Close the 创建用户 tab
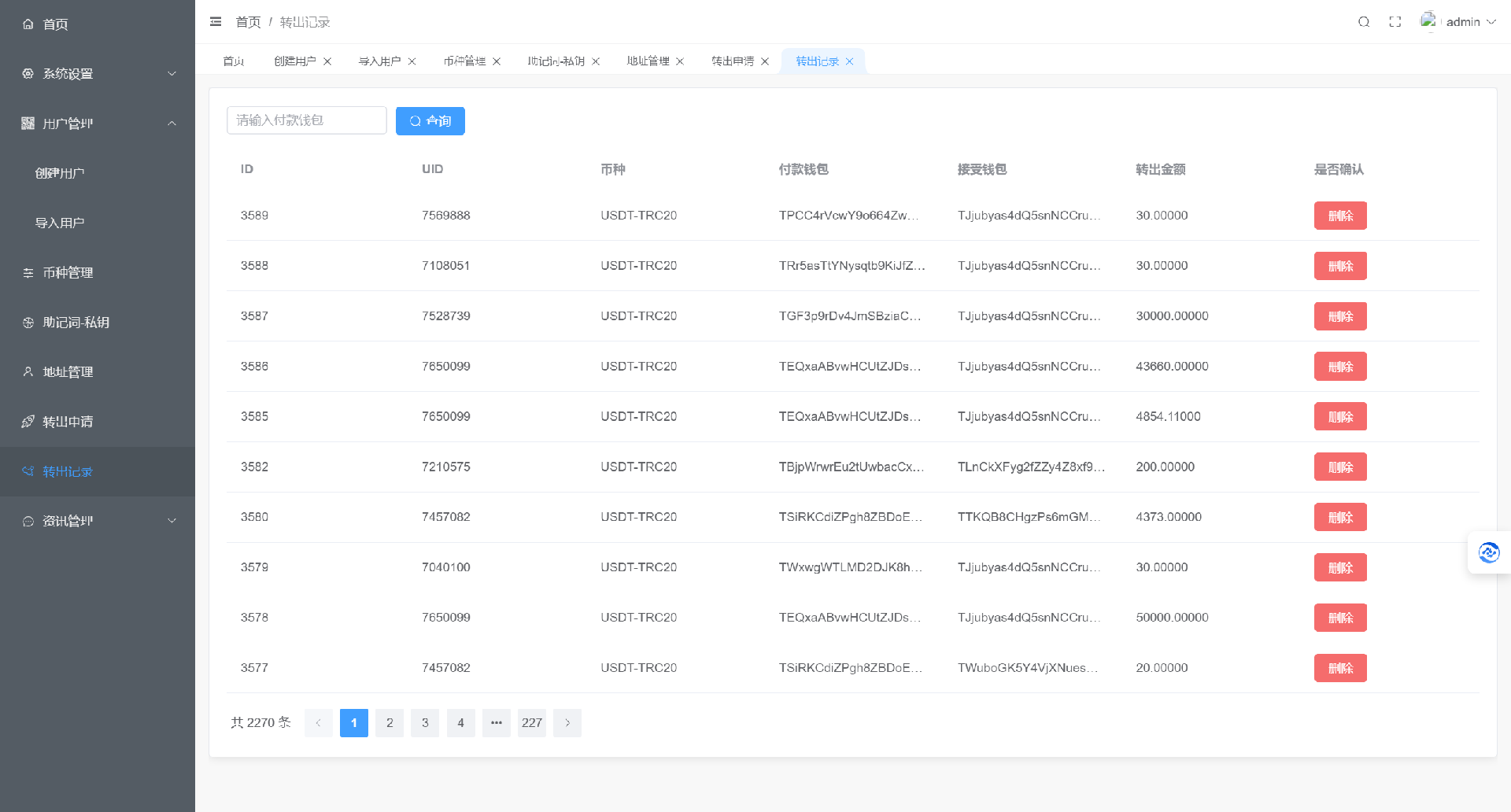The height and width of the screenshot is (812, 1511). [x=327, y=61]
